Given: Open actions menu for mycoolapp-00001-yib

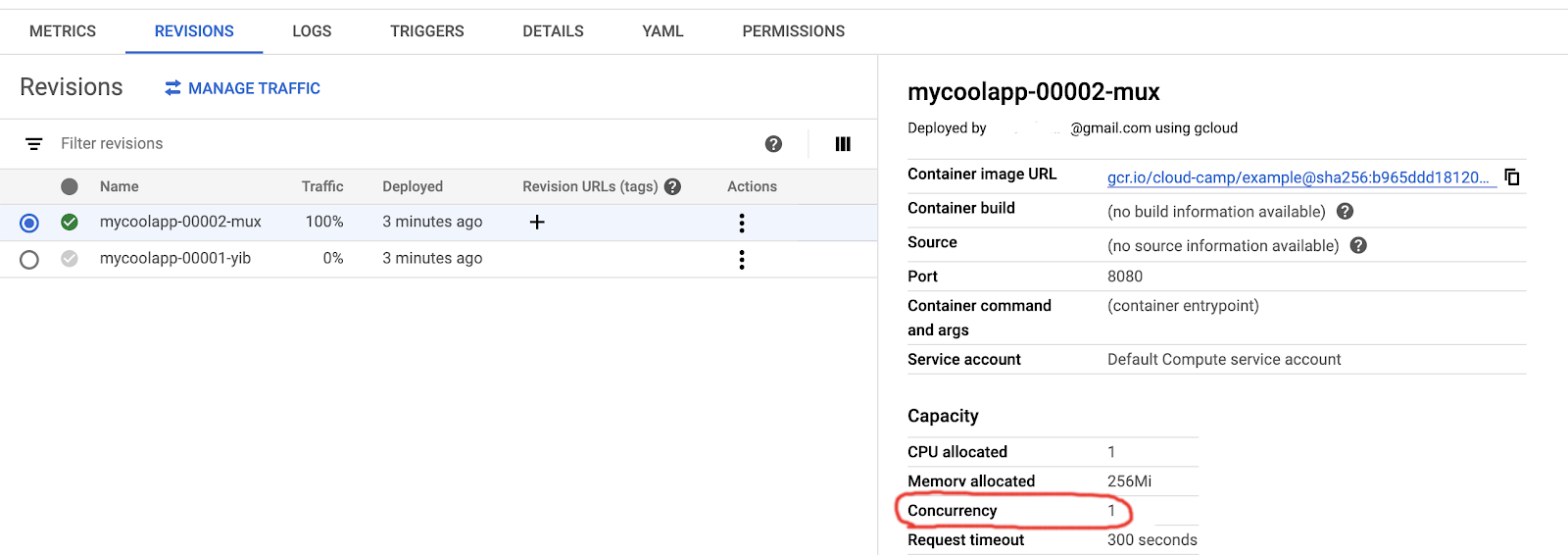Looking at the screenshot, I should tap(742, 260).
